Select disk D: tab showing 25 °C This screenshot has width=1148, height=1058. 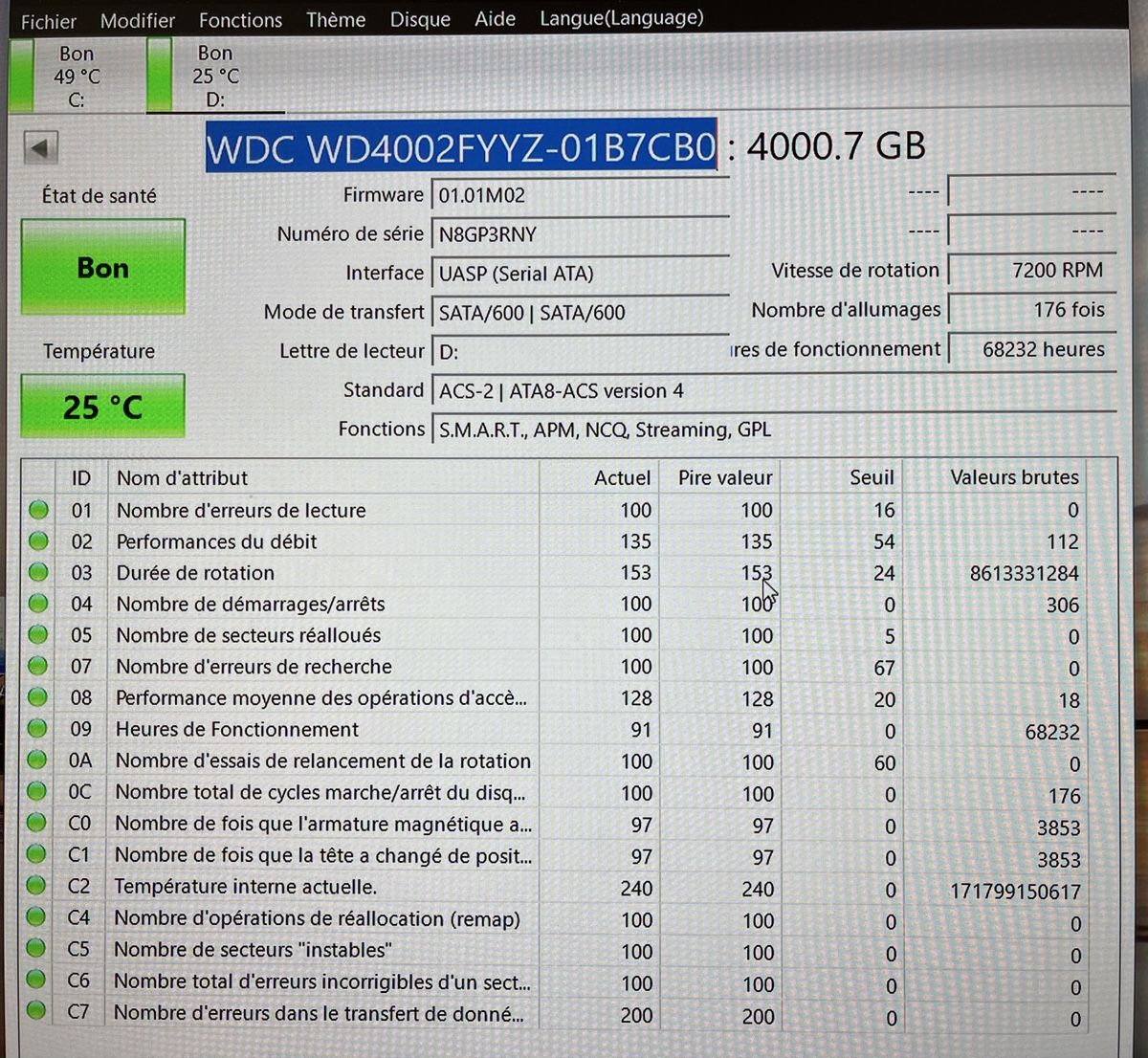[214, 76]
